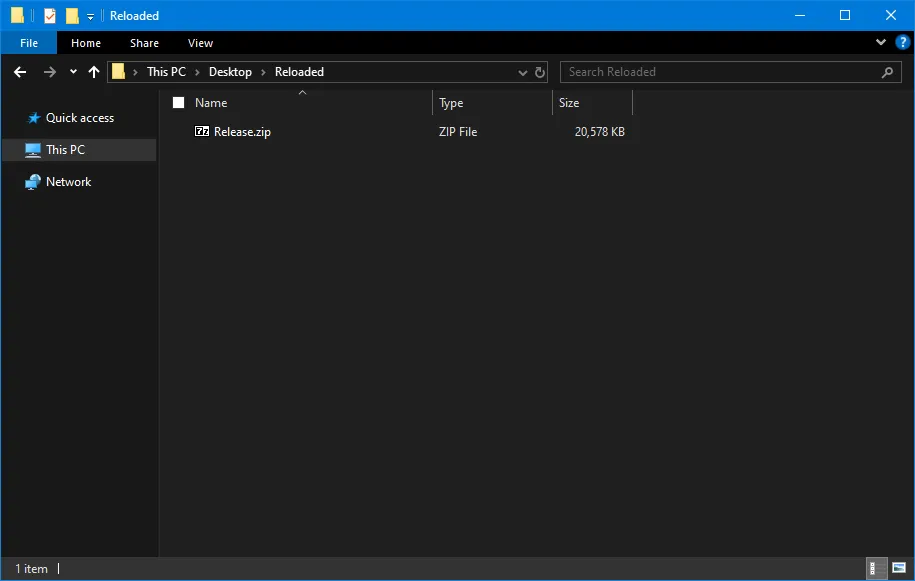
Task: Click Desktop in the breadcrumb path
Action: 230,71
